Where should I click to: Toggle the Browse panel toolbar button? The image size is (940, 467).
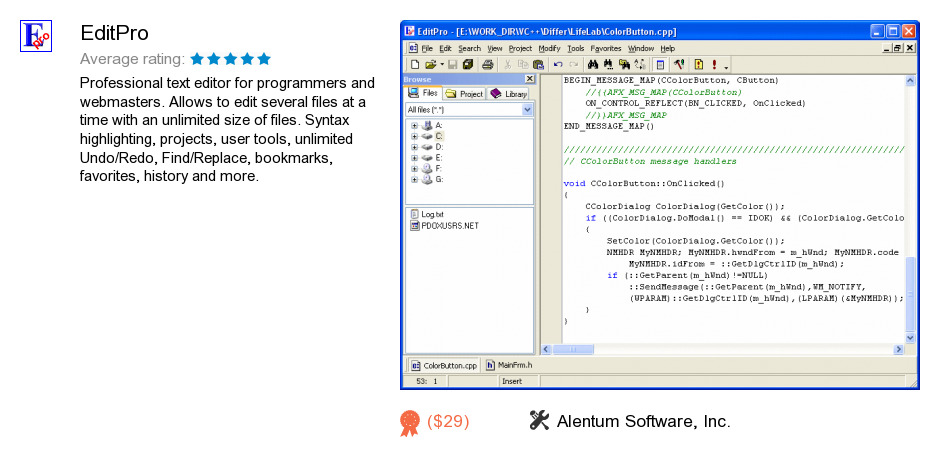coord(660,65)
